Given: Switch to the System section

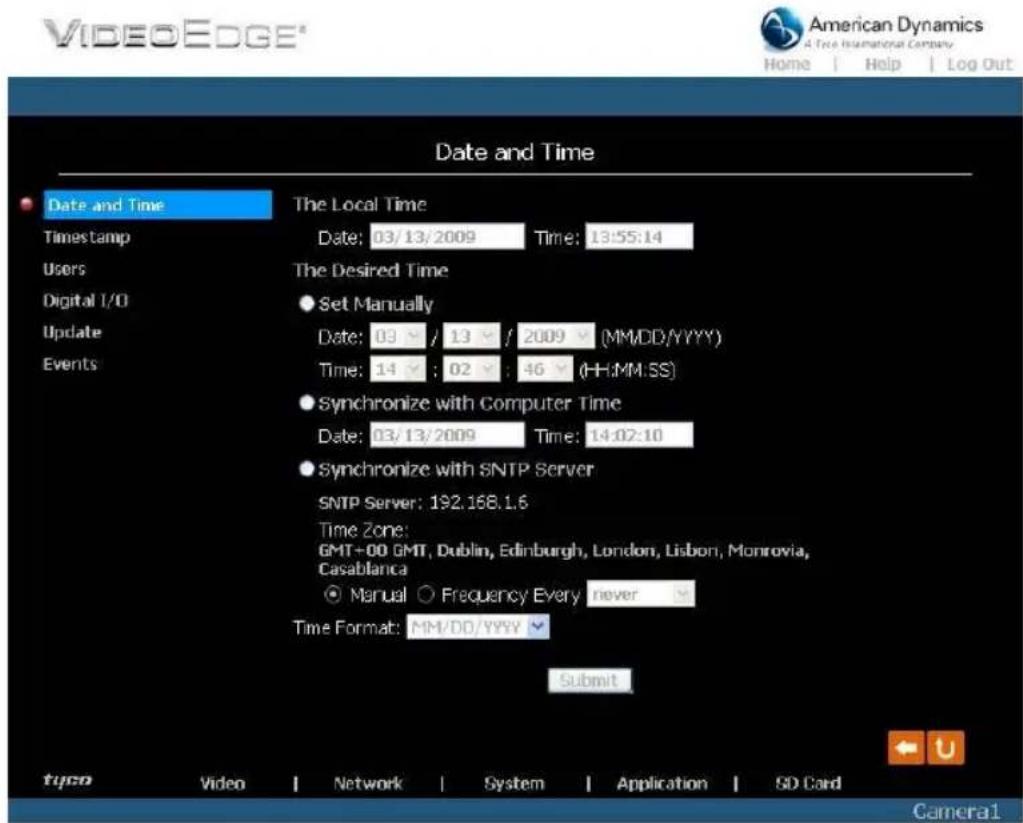Looking at the screenshot, I should (x=514, y=783).
